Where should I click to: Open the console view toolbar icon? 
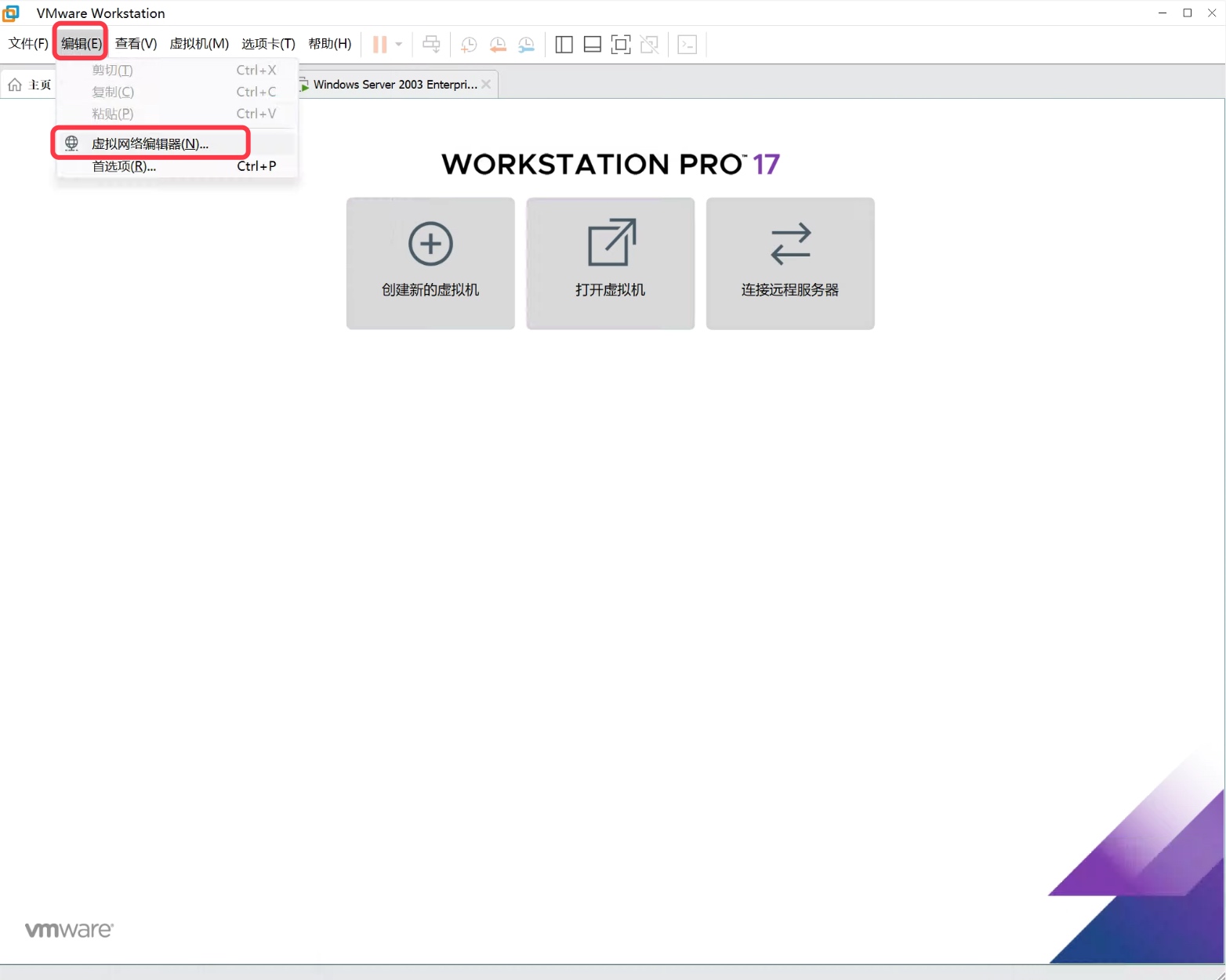tap(687, 45)
